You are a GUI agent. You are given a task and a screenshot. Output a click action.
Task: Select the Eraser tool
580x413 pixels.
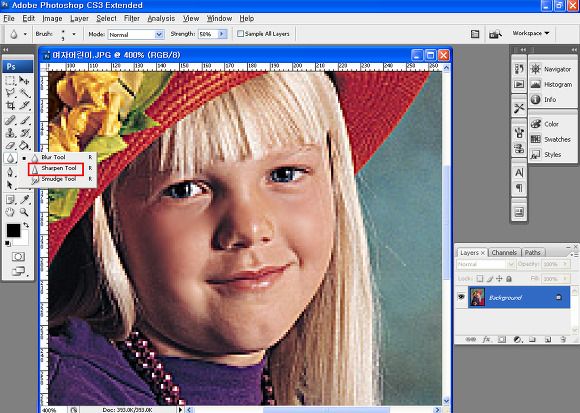10,145
